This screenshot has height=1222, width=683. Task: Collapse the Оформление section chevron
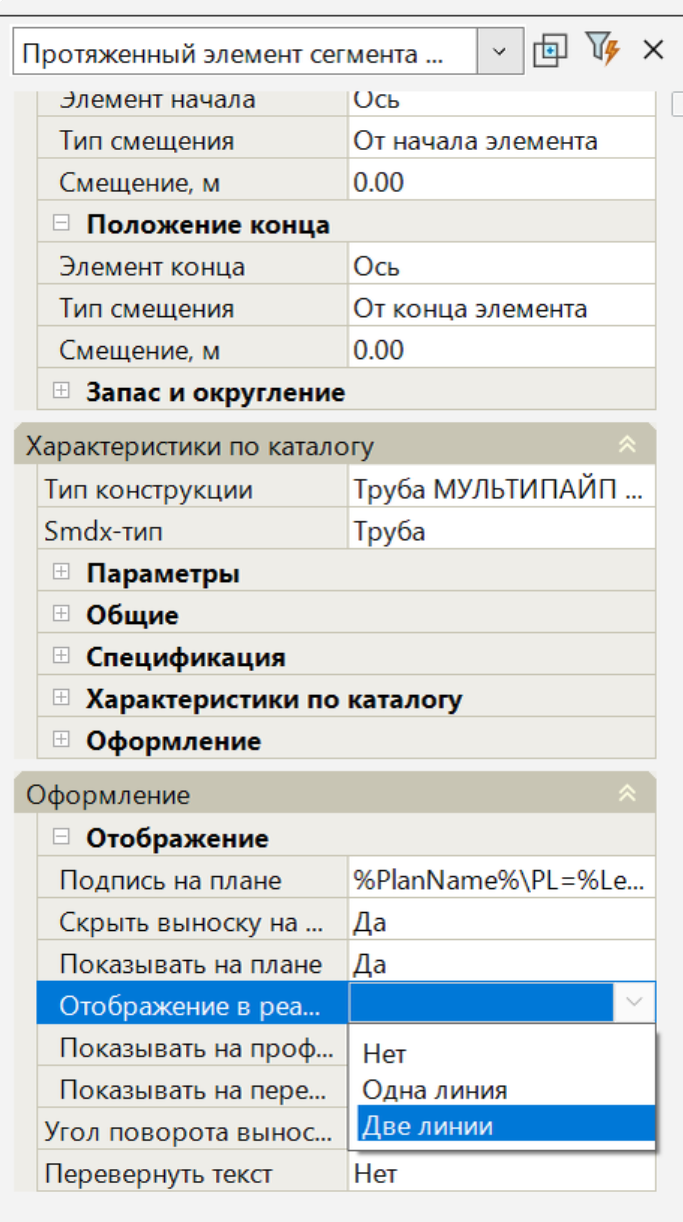(627, 794)
